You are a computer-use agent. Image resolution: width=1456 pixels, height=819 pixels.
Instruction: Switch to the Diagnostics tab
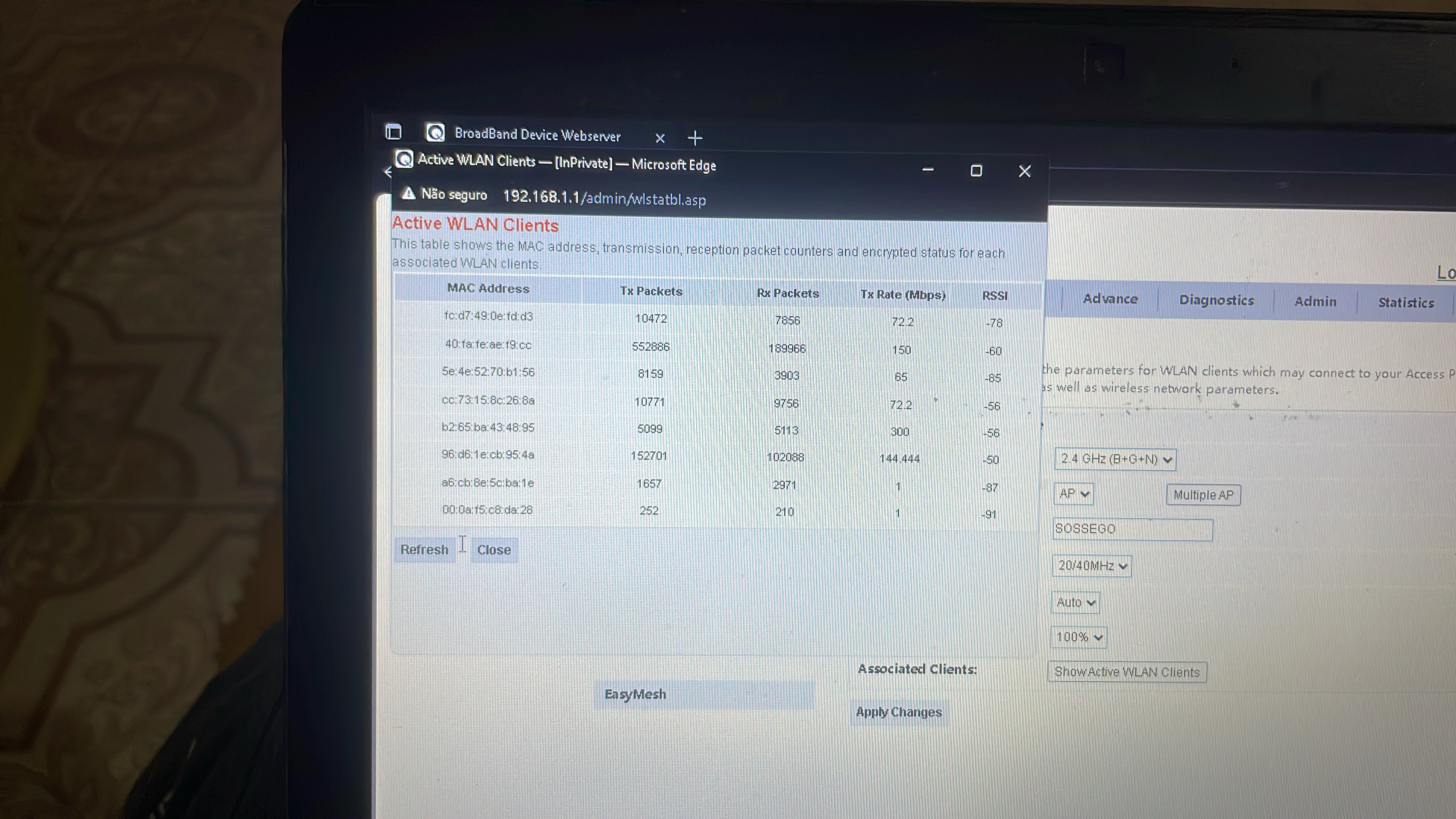click(x=1216, y=300)
